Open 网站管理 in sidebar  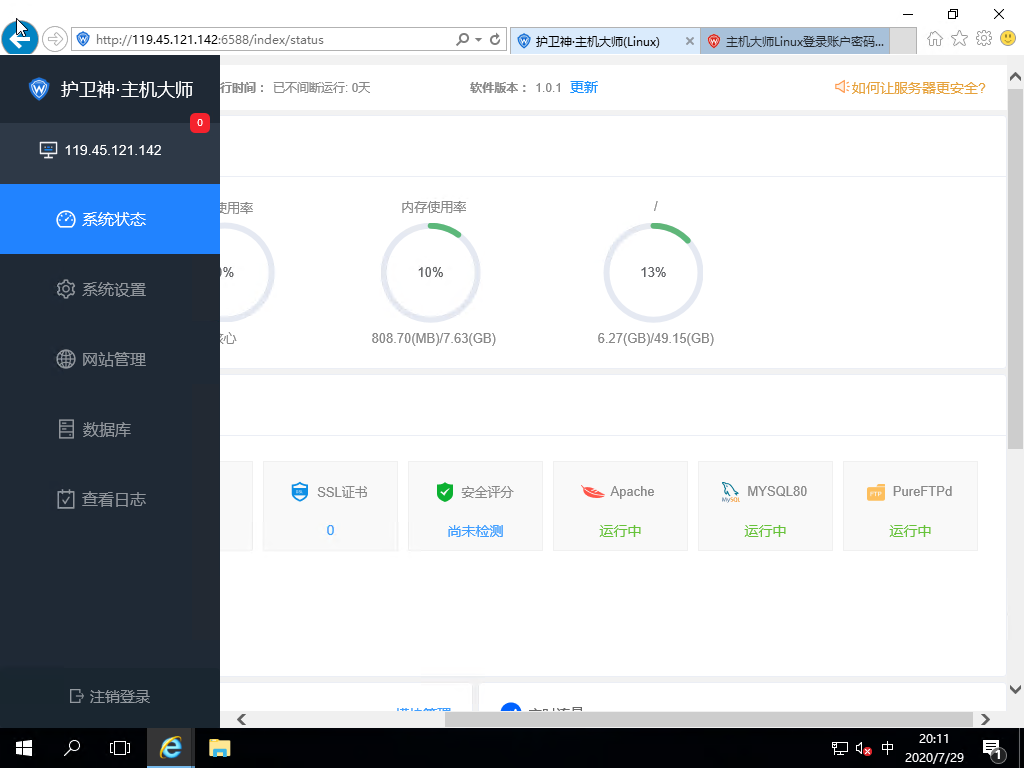click(x=110, y=359)
